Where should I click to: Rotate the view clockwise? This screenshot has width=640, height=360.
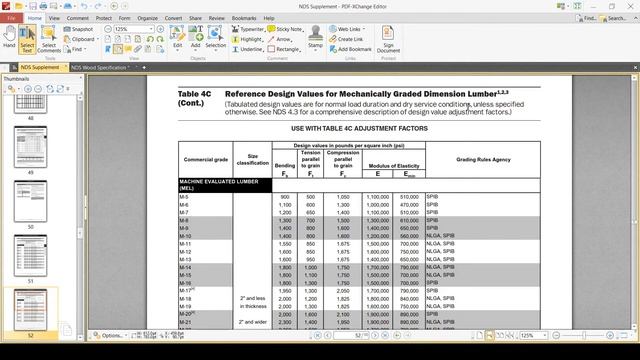coord(160,39)
